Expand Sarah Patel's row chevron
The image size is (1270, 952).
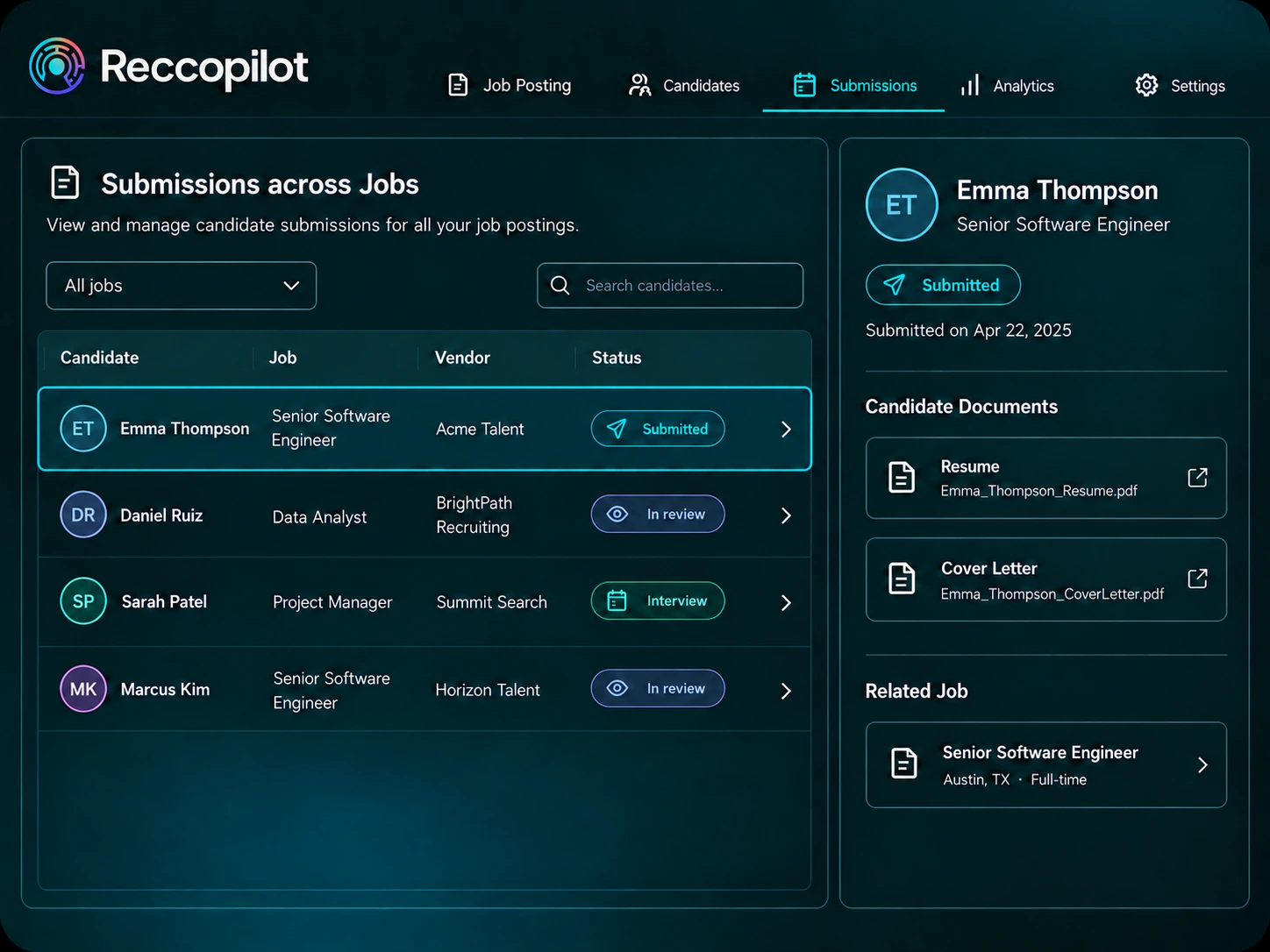786,602
